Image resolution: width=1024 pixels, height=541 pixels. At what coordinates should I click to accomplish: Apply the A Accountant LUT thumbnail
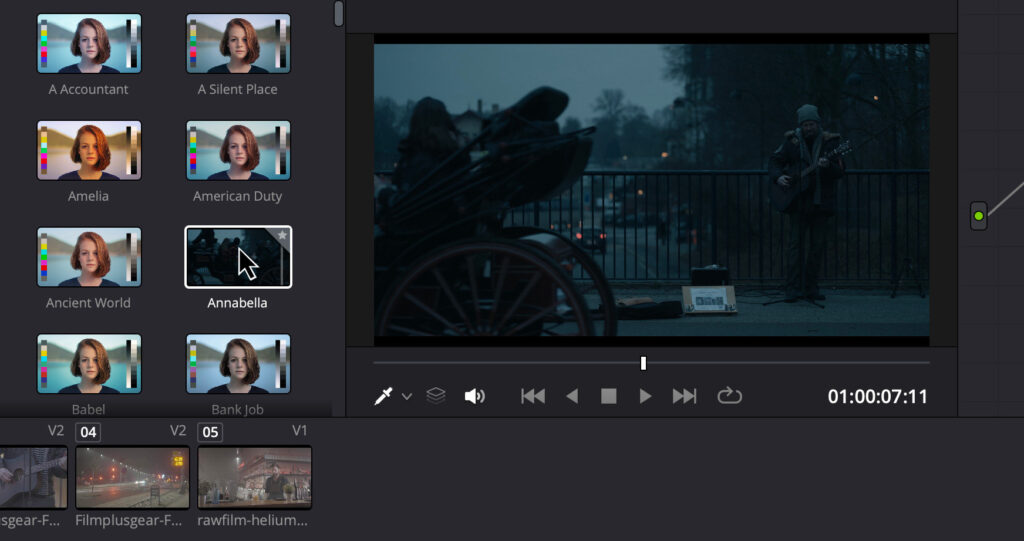click(x=89, y=43)
